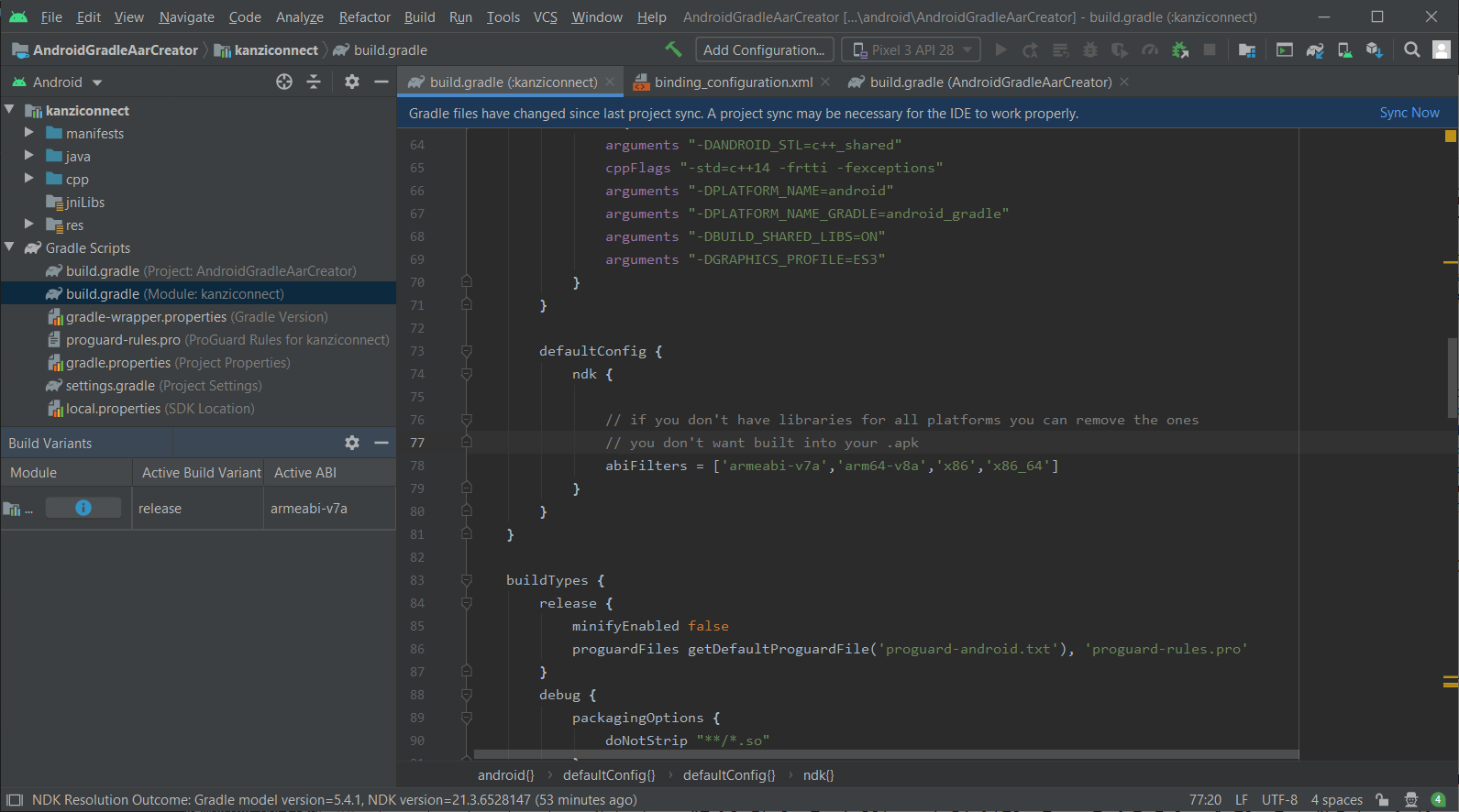Click the Sync Now link
The height and width of the screenshot is (812, 1459).
pyautogui.click(x=1409, y=112)
